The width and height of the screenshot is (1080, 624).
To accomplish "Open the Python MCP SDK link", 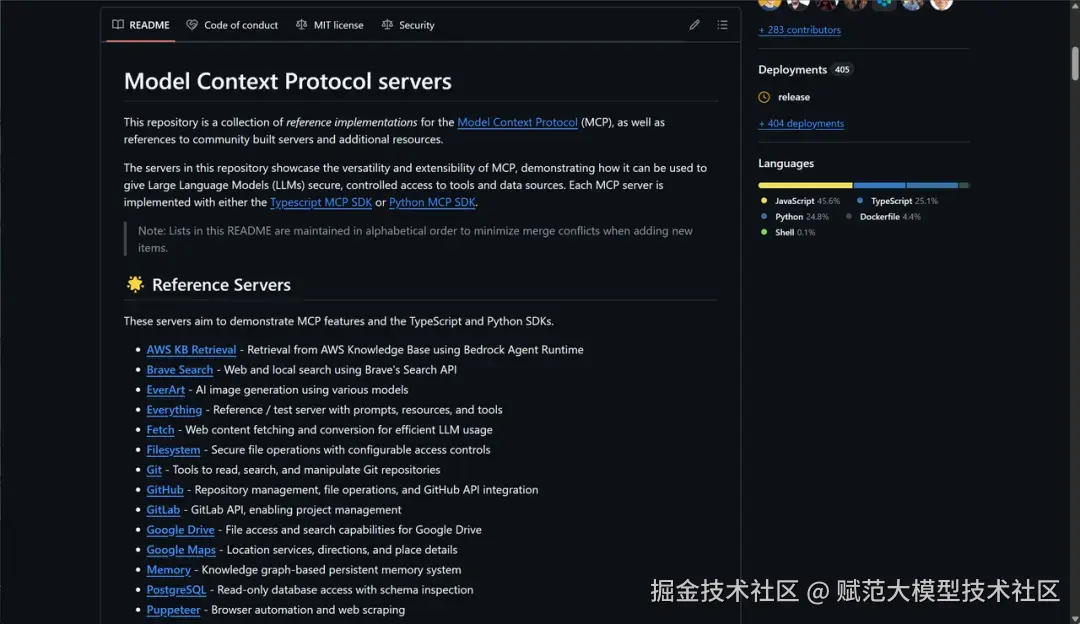I will click(x=432, y=202).
